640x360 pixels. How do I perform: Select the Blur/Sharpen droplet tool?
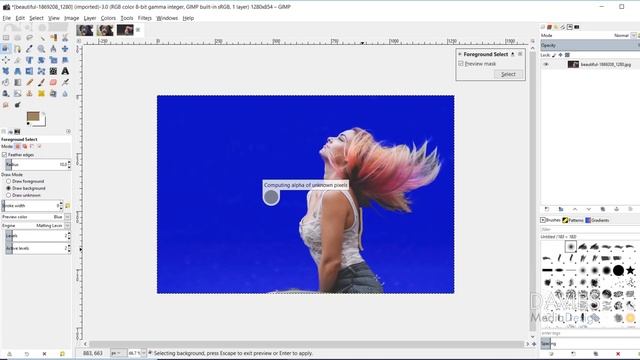pyautogui.click(x=65, y=93)
